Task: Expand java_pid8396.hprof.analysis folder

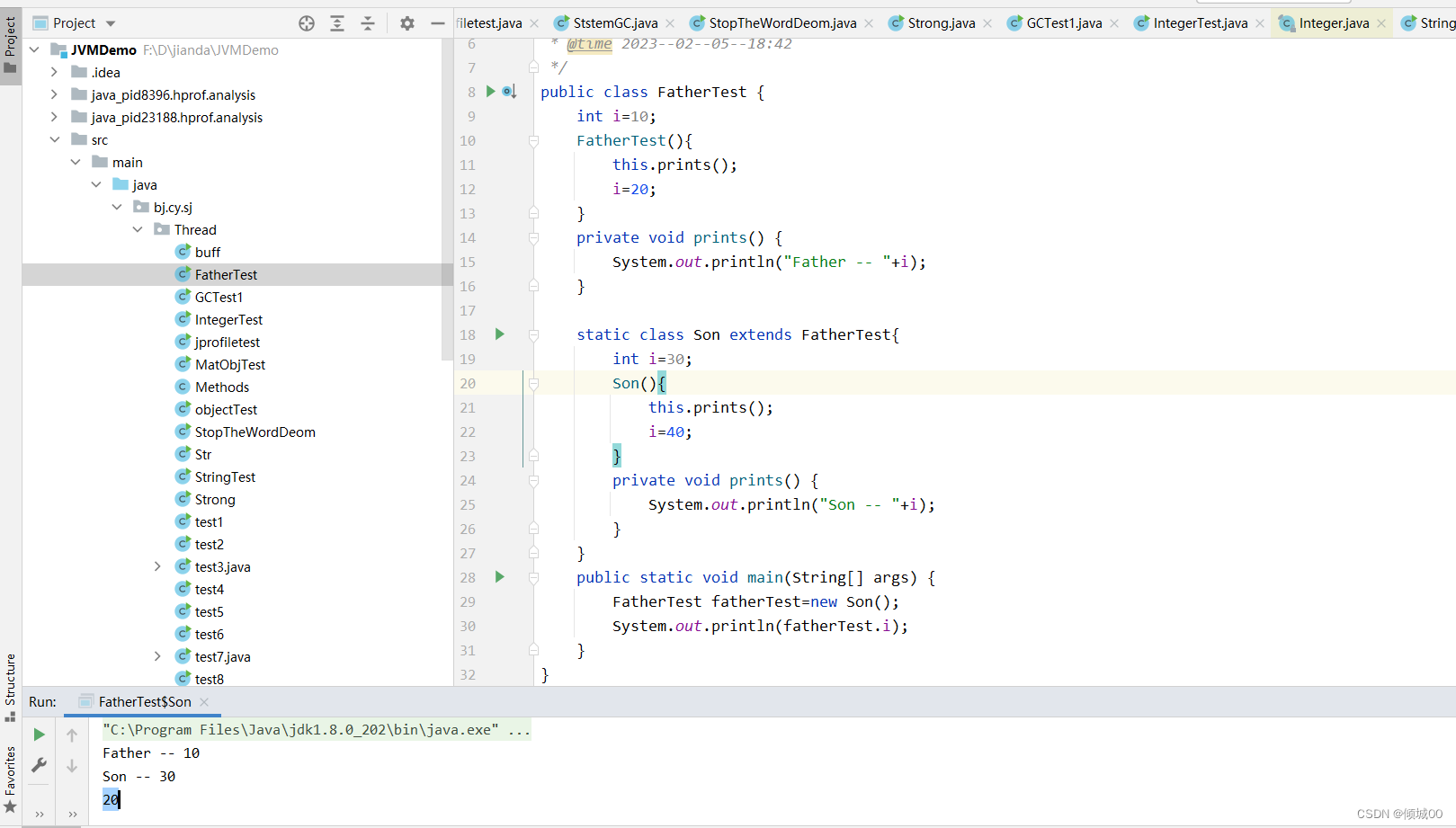Action: 54,94
